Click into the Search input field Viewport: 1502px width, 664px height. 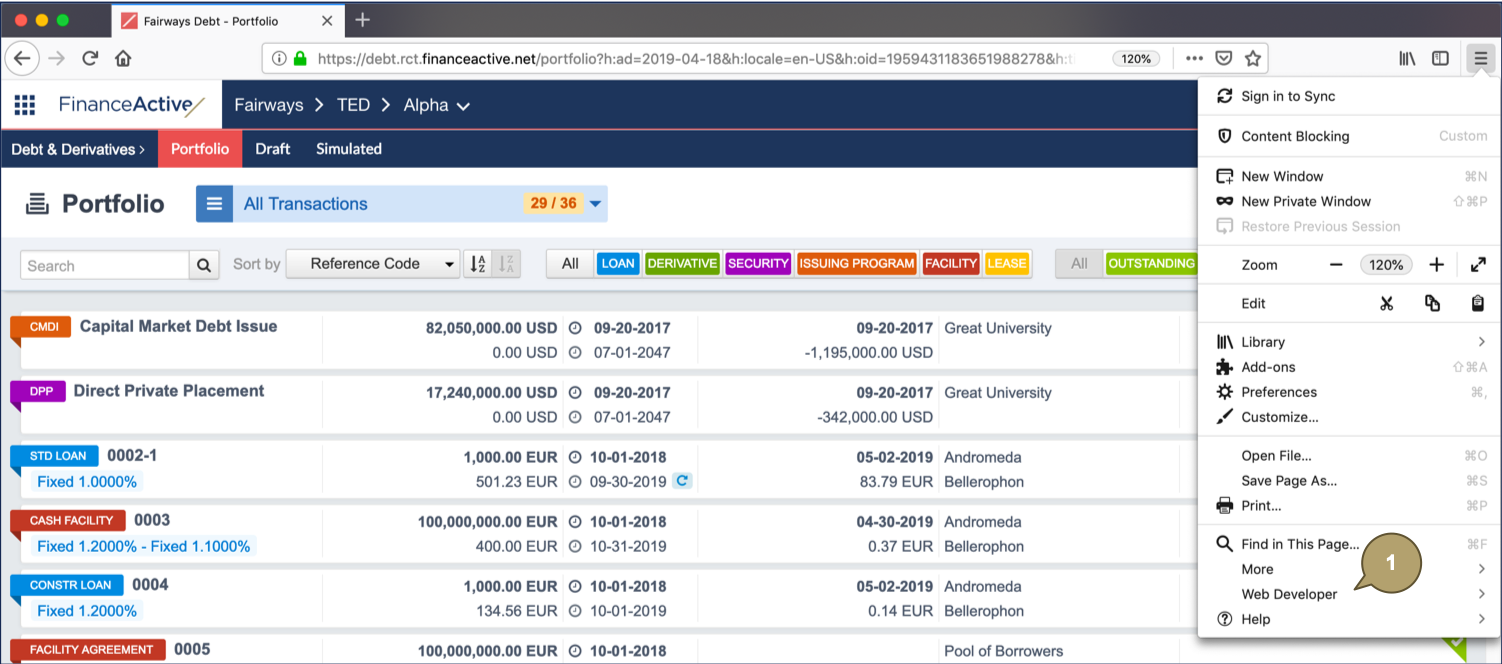pos(105,265)
